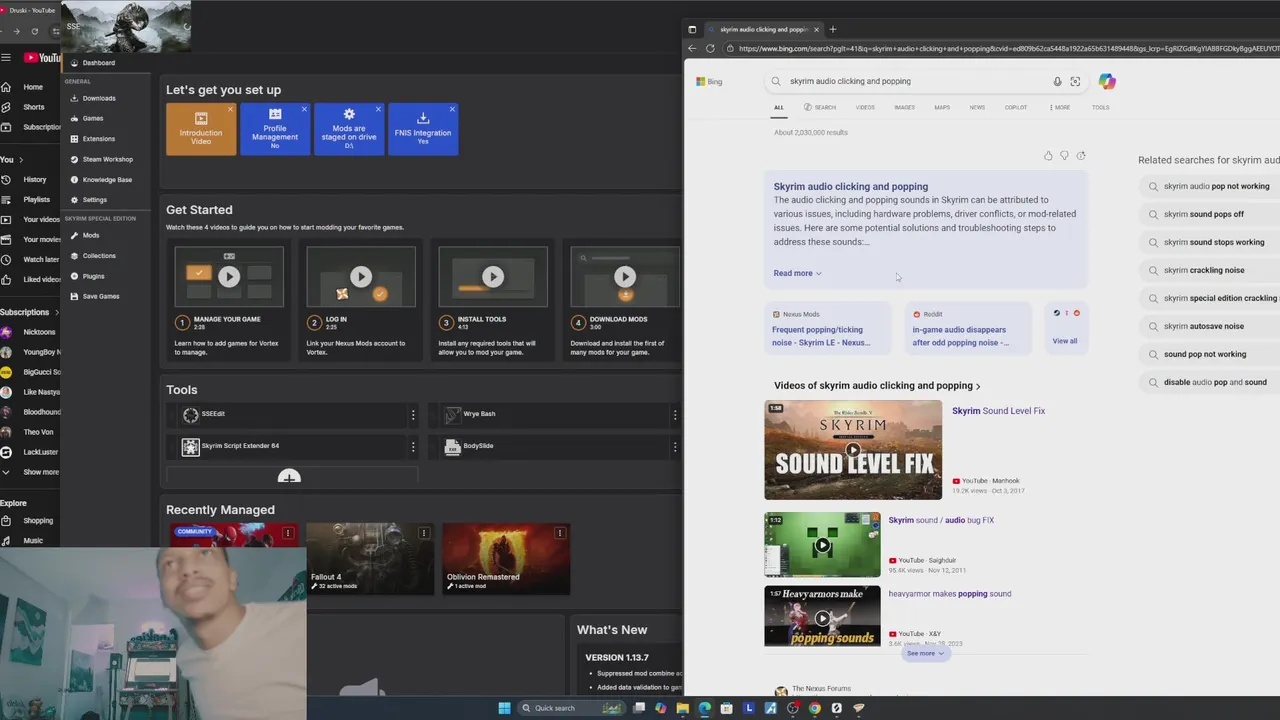Switch to Bing Videos tab

coord(865,107)
